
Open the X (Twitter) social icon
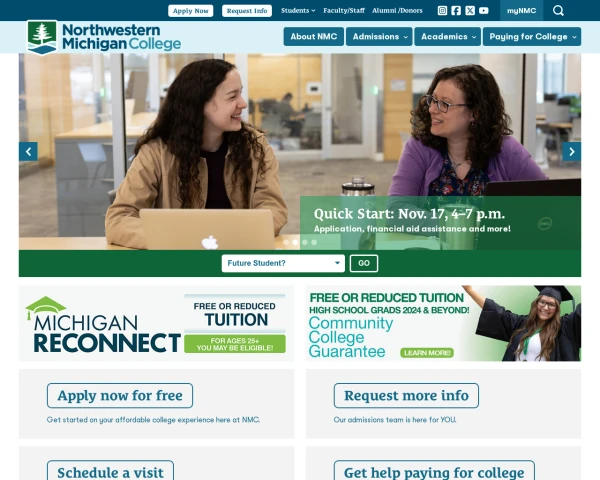click(470, 11)
